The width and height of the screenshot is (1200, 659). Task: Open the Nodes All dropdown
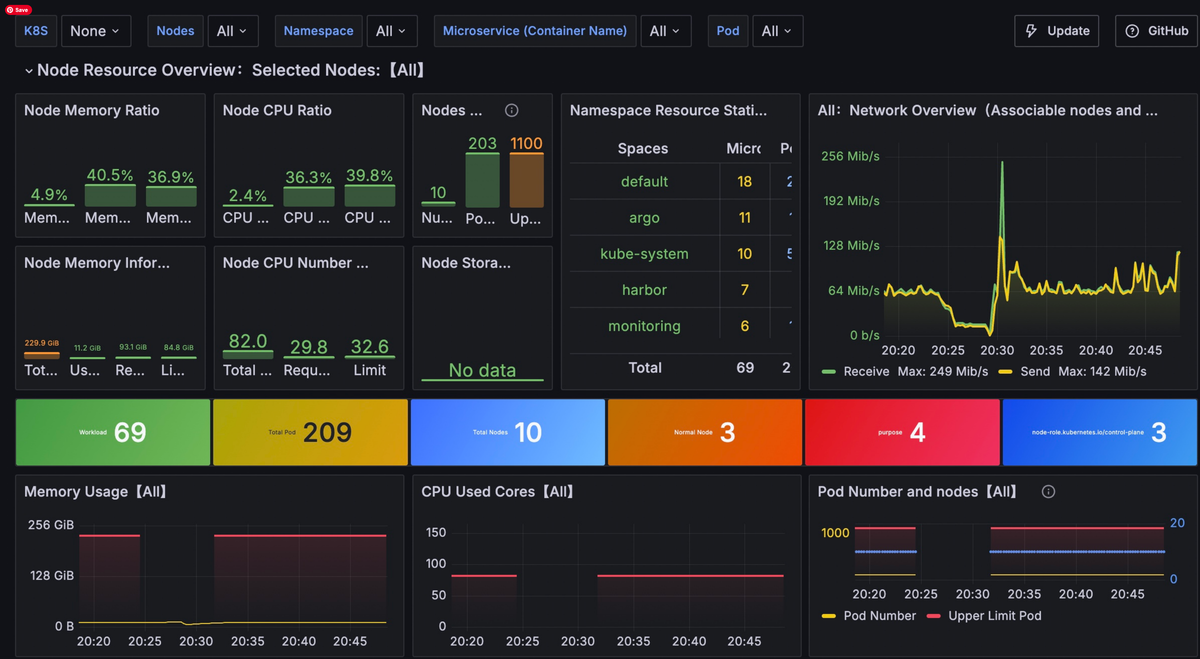pyautogui.click(x=233, y=31)
